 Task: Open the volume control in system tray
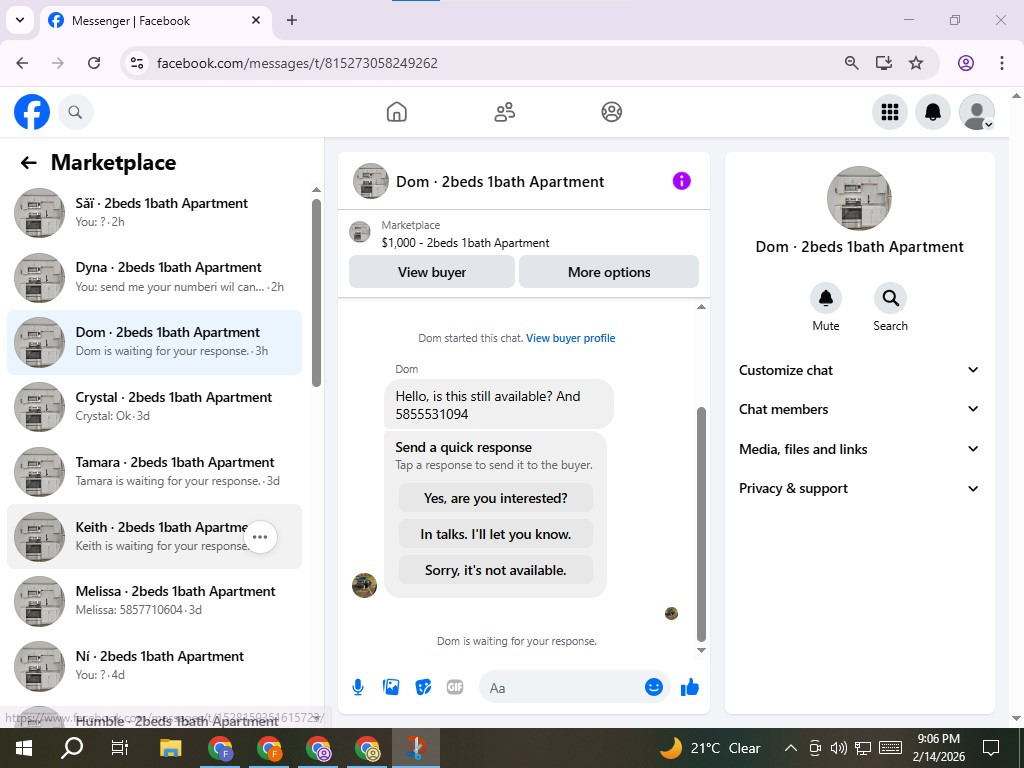point(839,748)
